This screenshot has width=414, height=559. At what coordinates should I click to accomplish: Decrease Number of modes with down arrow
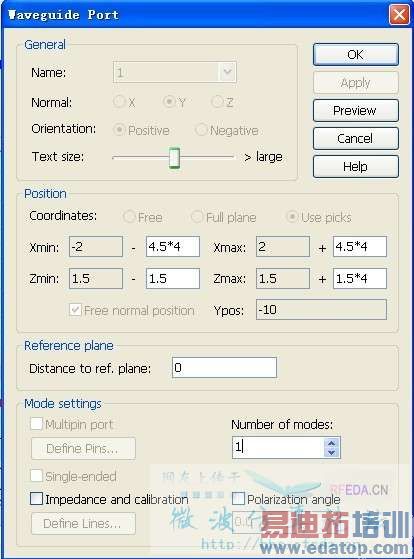pos(331,452)
